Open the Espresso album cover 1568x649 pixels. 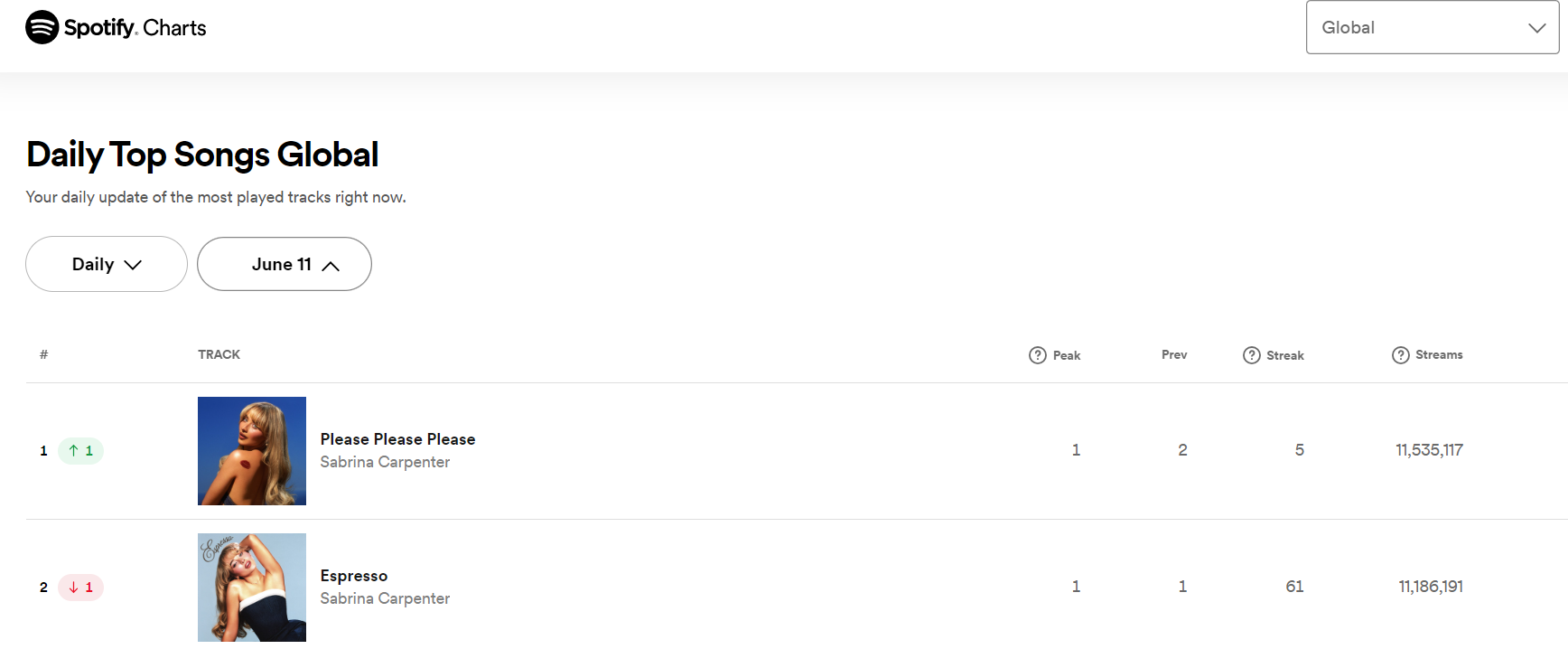click(x=252, y=588)
